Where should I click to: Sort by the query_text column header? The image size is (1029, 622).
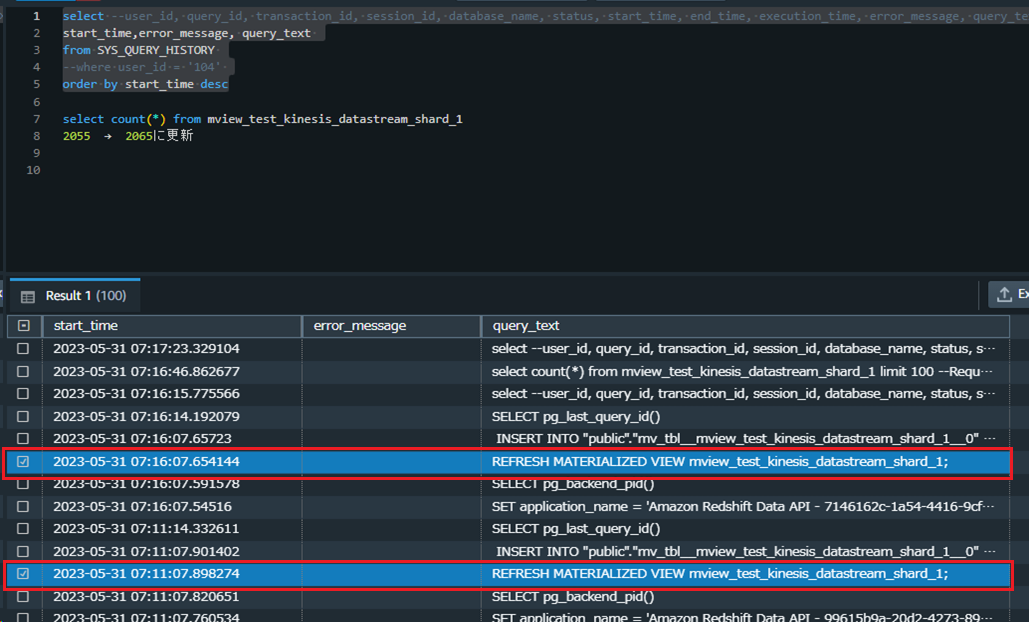click(746, 325)
